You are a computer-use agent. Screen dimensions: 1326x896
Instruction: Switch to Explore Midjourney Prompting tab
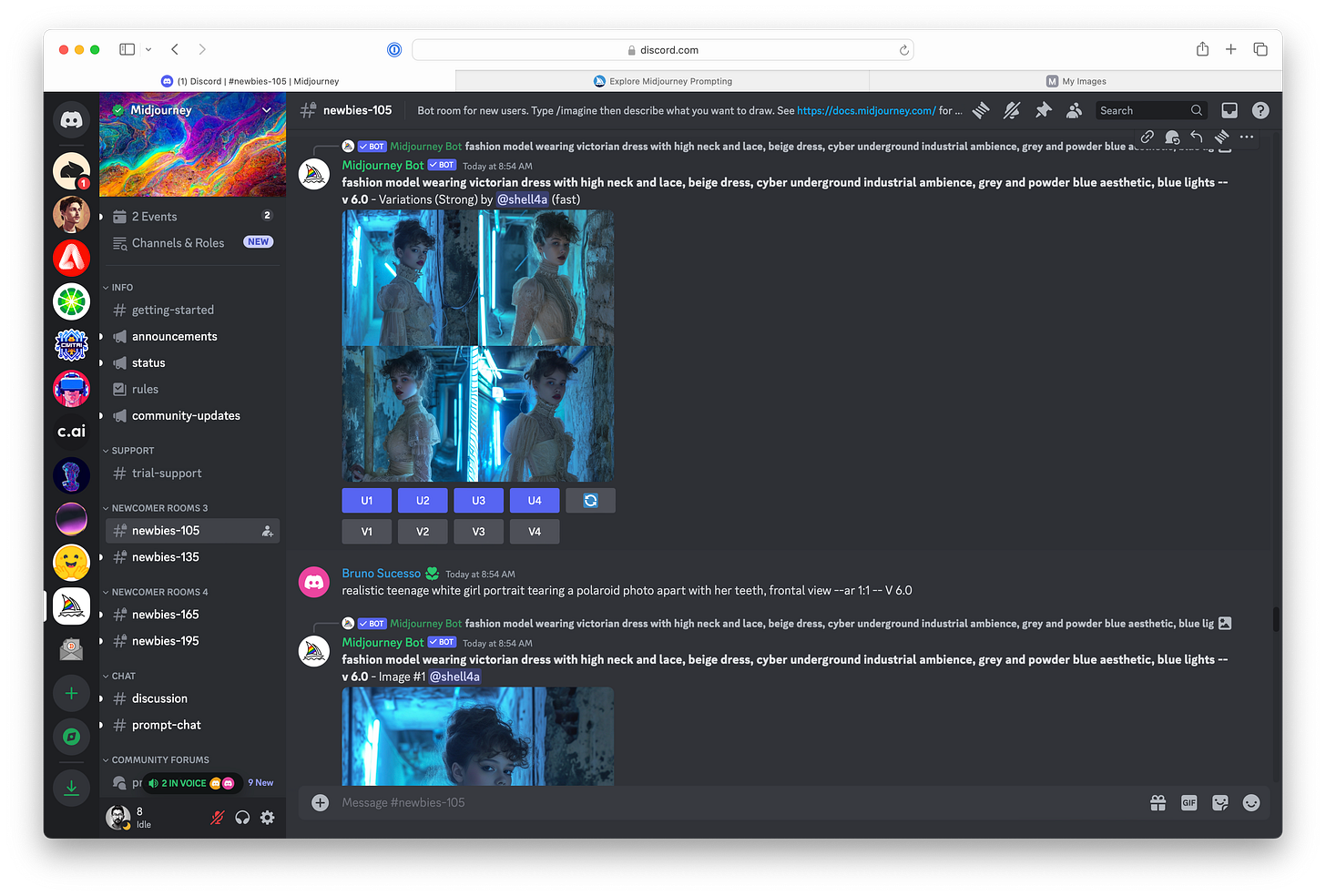[662, 81]
